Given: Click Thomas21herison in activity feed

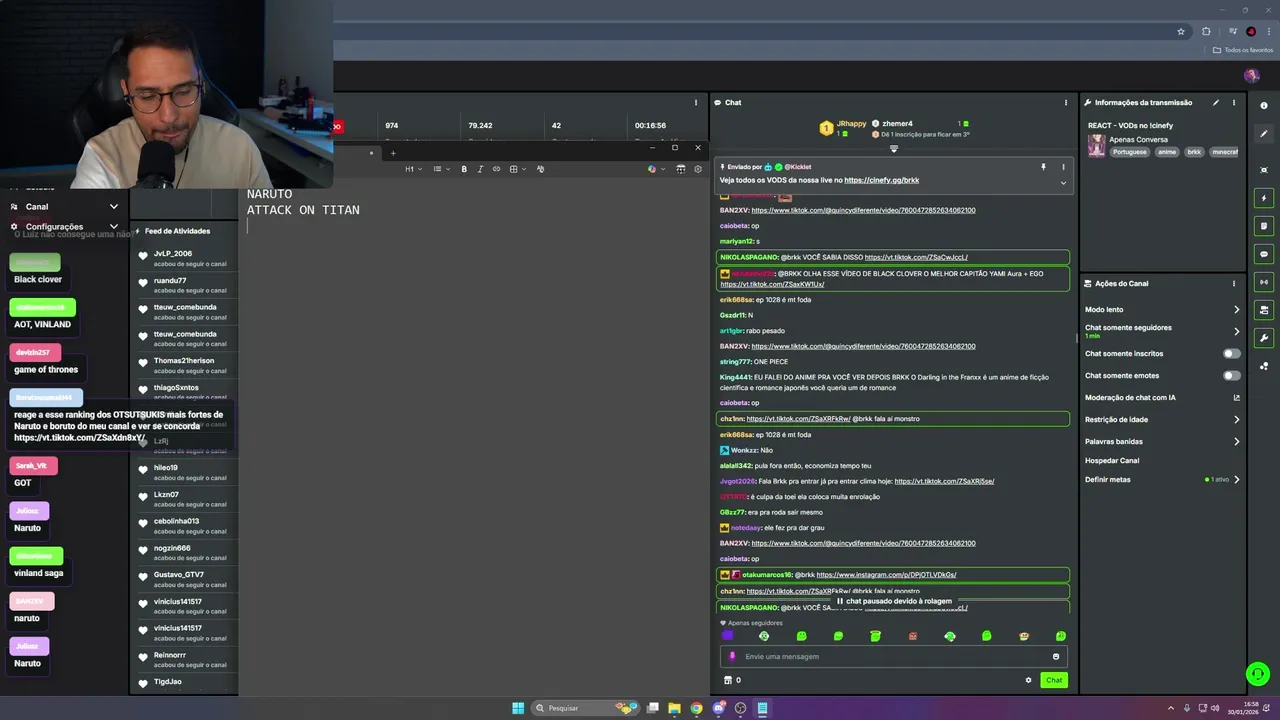Looking at the screenshot, I should click(184, 361).
